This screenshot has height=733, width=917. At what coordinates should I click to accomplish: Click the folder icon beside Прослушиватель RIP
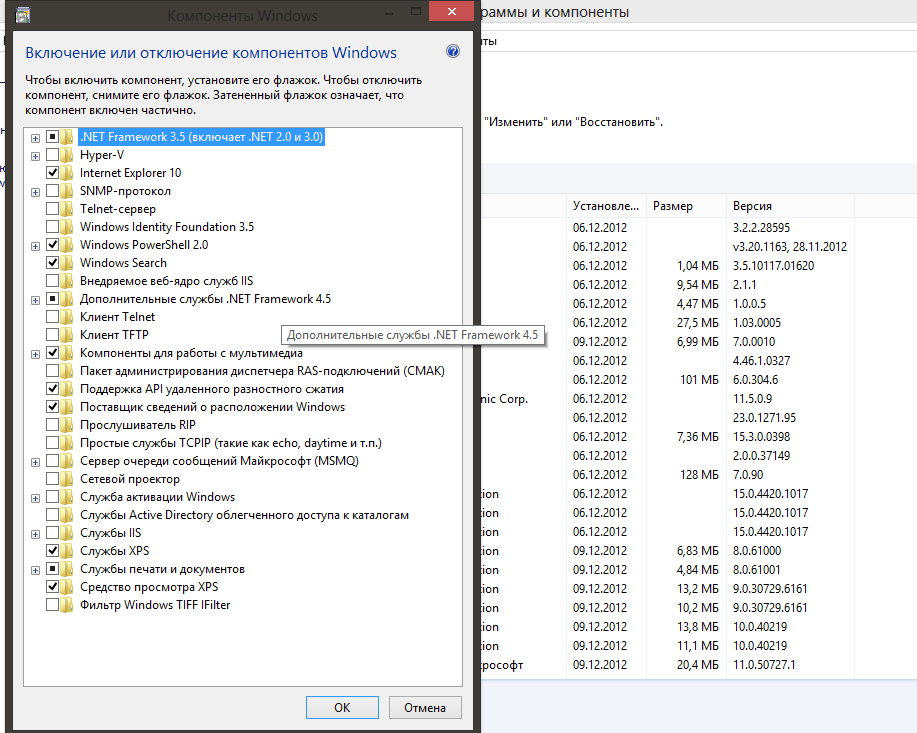[67, 425]
